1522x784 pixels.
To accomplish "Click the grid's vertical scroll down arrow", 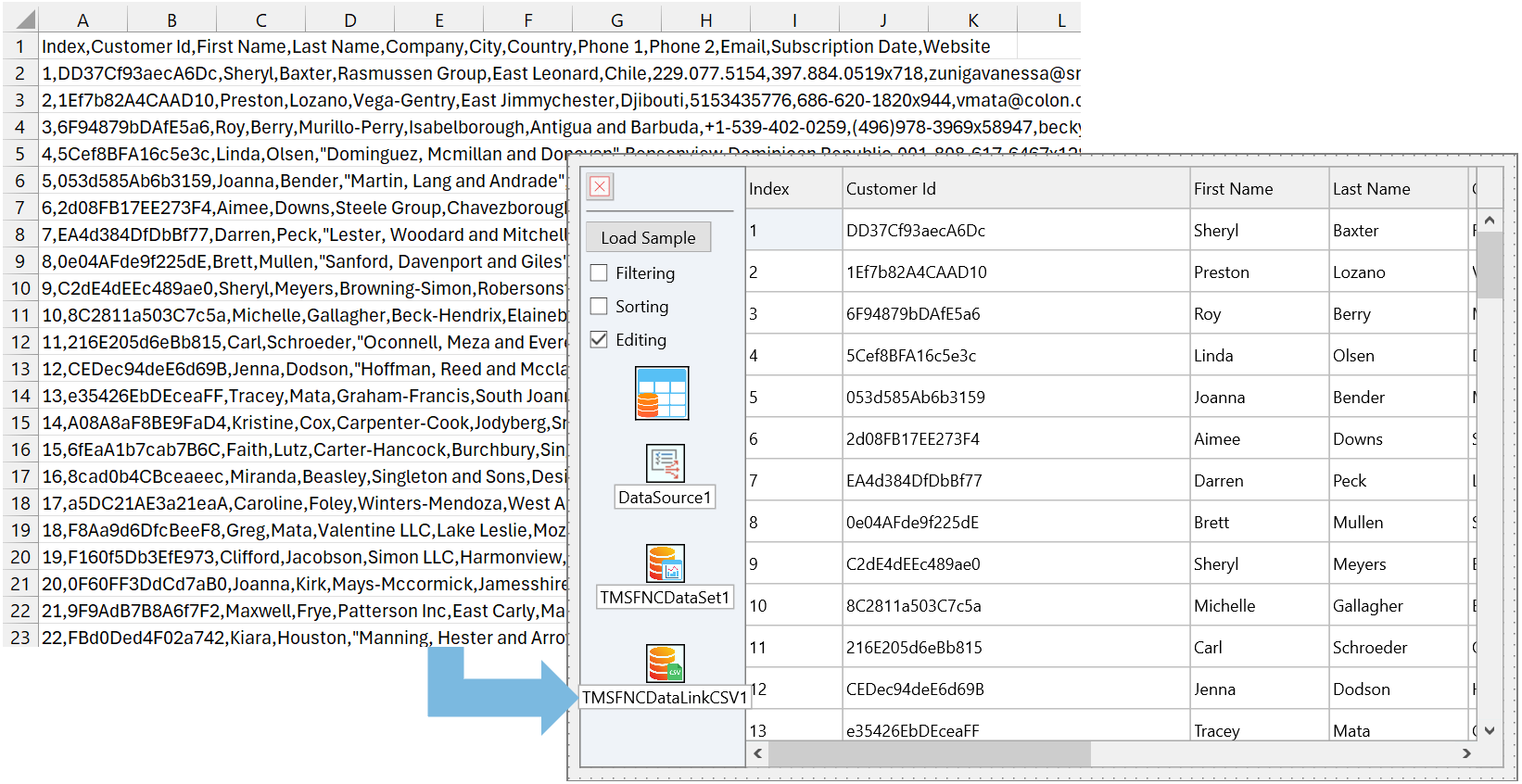I will [1490, 730].
